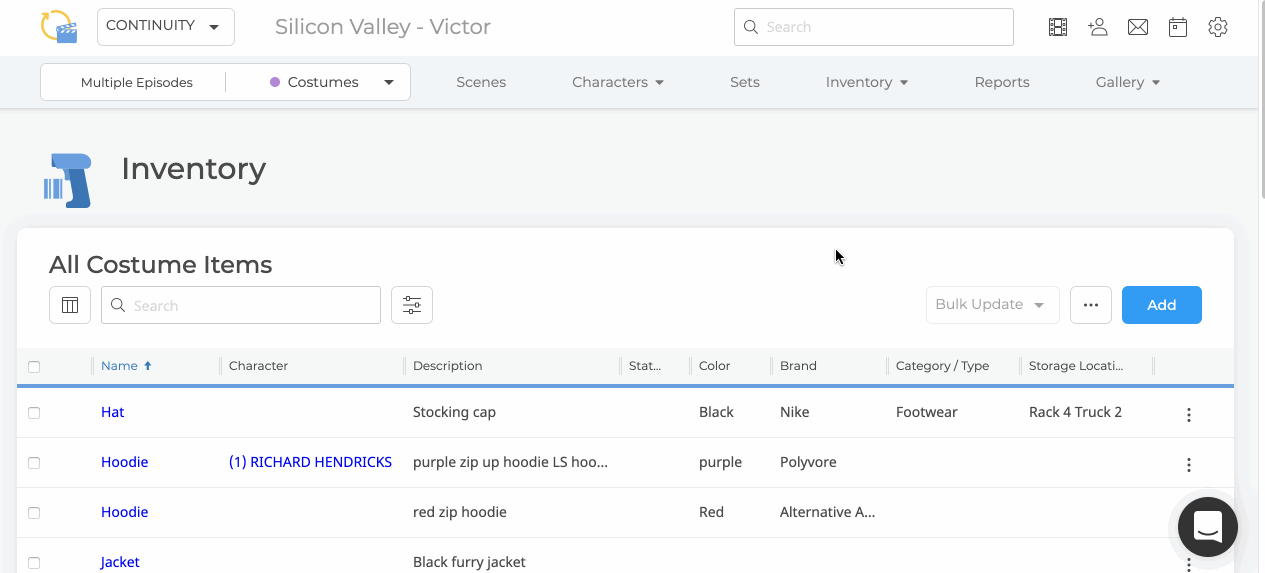The width and height of the screenshot is (1265, 573).
Task: Open the purple Hoodie item link
Action: (x=124, y=462)
